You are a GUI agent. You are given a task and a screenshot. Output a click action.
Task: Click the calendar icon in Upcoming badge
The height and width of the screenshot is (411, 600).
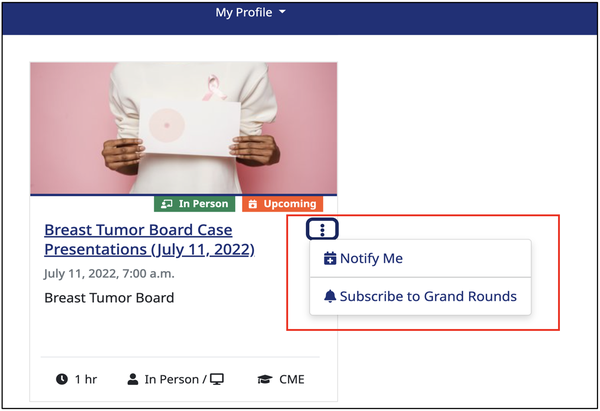[x=253, y=204]
